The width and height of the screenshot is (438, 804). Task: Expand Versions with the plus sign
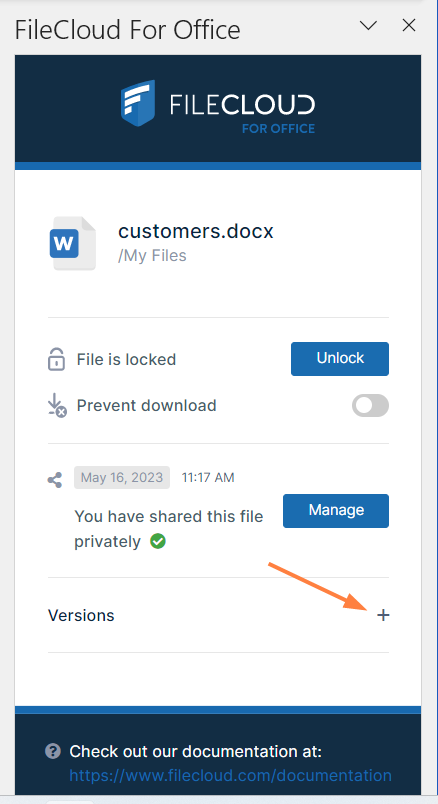[383, 615]
